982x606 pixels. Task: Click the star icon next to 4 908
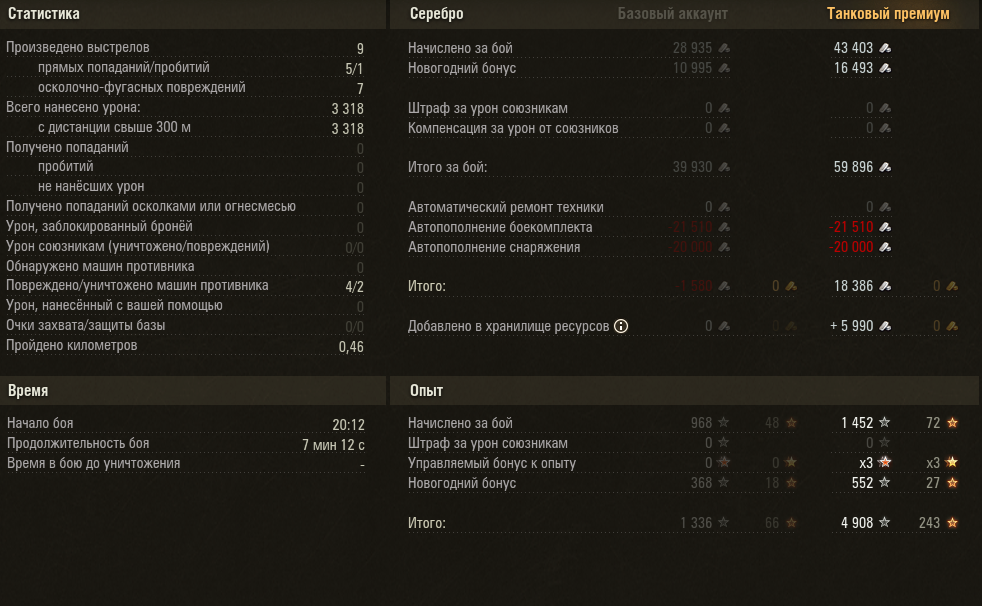click(x=884, y=522)
